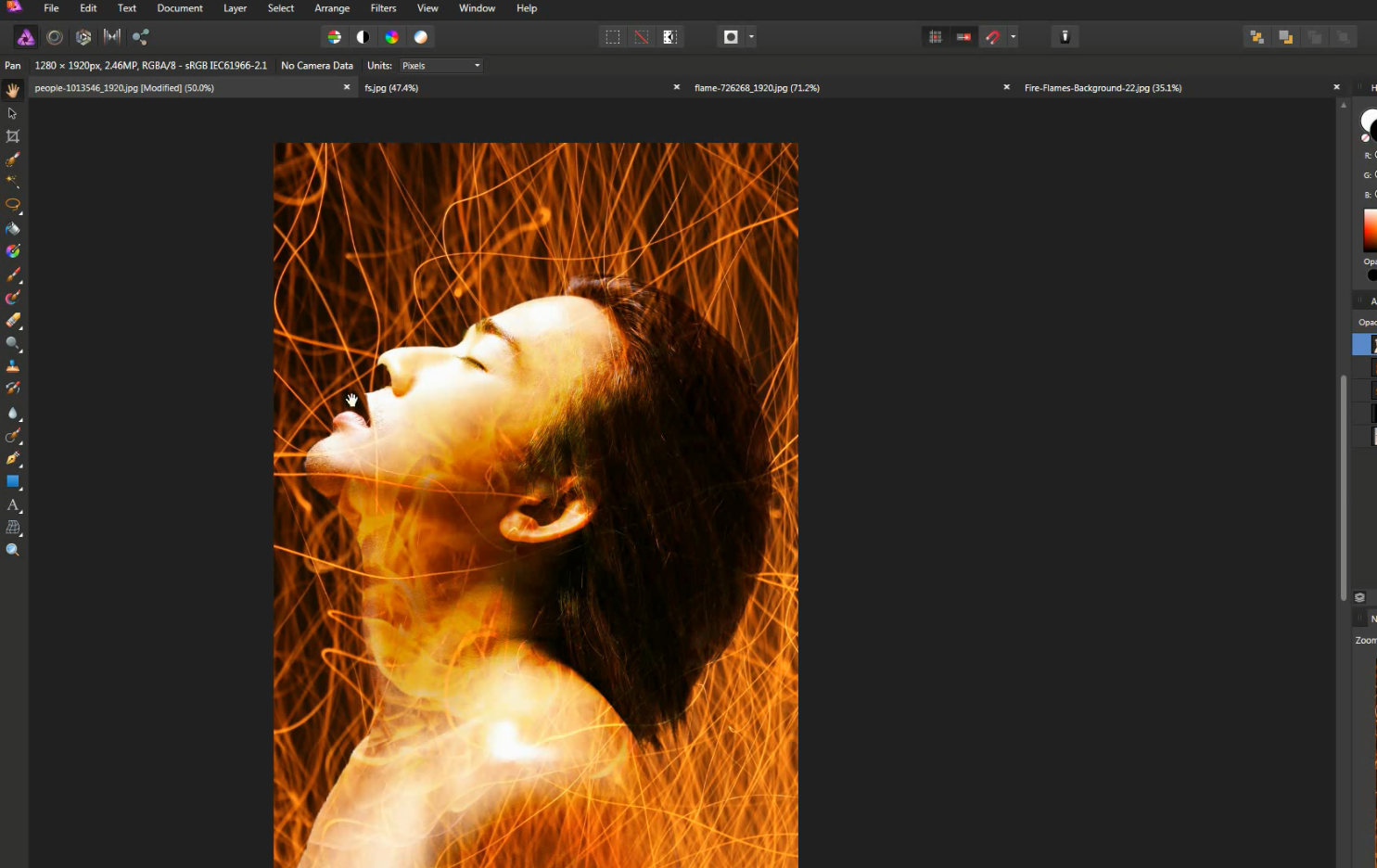Apply Auto White Balance

(421, 37)
